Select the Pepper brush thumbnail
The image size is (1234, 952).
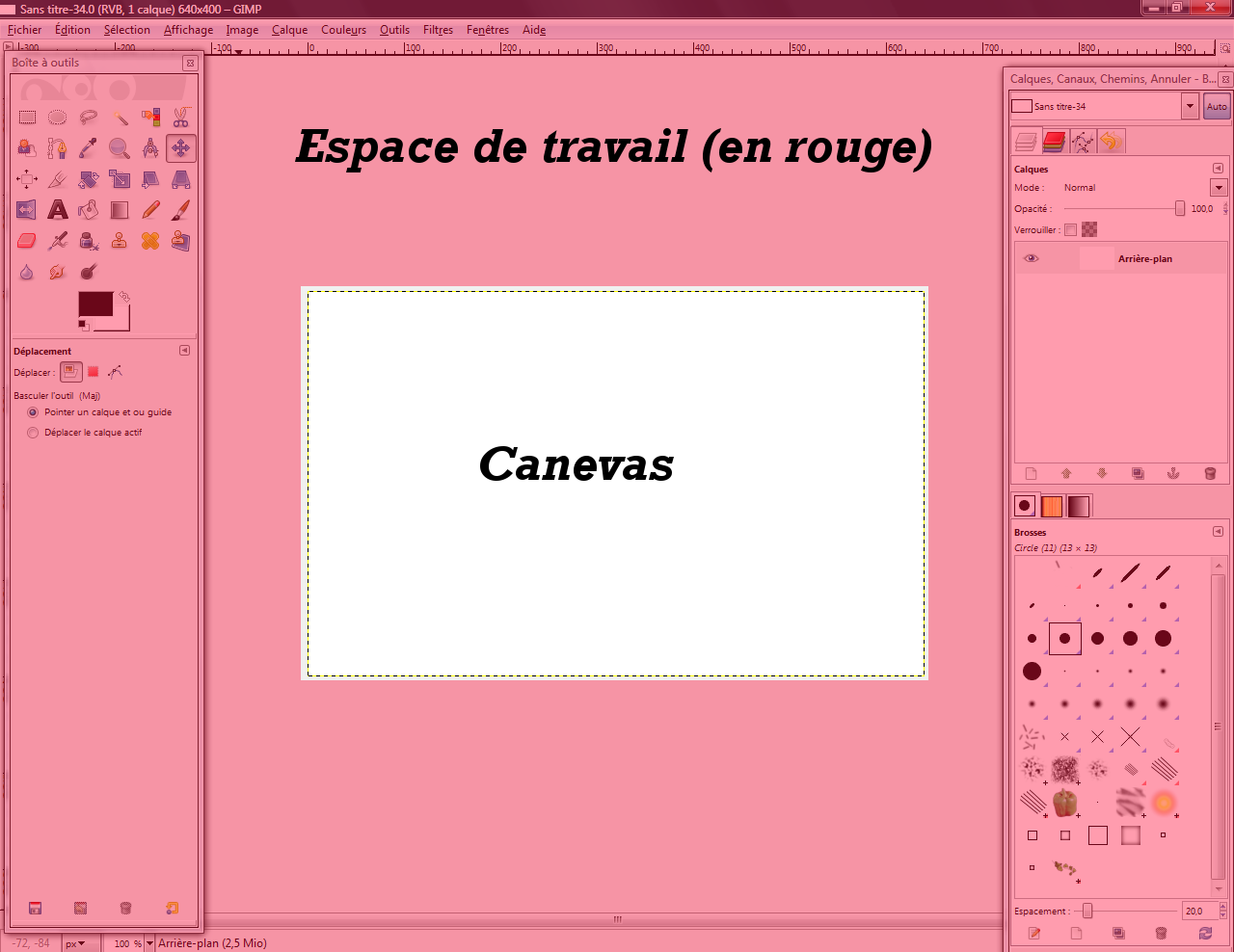tap(1064, 802)
